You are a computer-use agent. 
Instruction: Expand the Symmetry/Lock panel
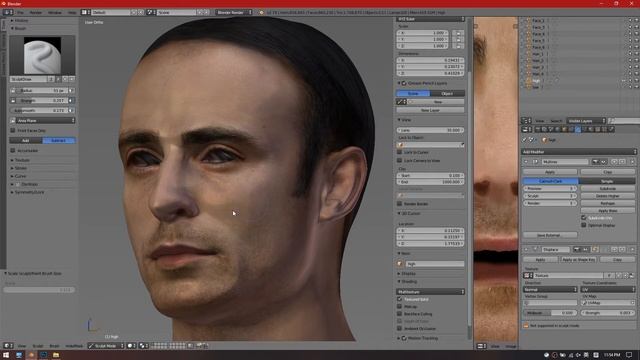click(29, 192)
